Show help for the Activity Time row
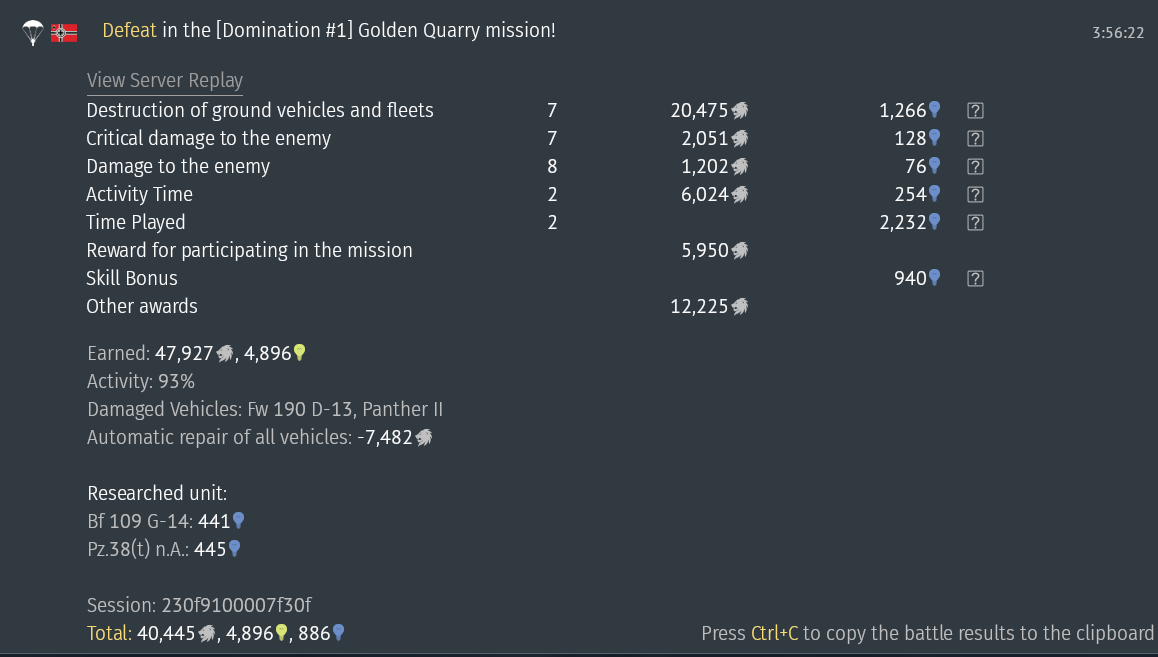This screenshot has width=1158, height=657. tap(975, 195)
